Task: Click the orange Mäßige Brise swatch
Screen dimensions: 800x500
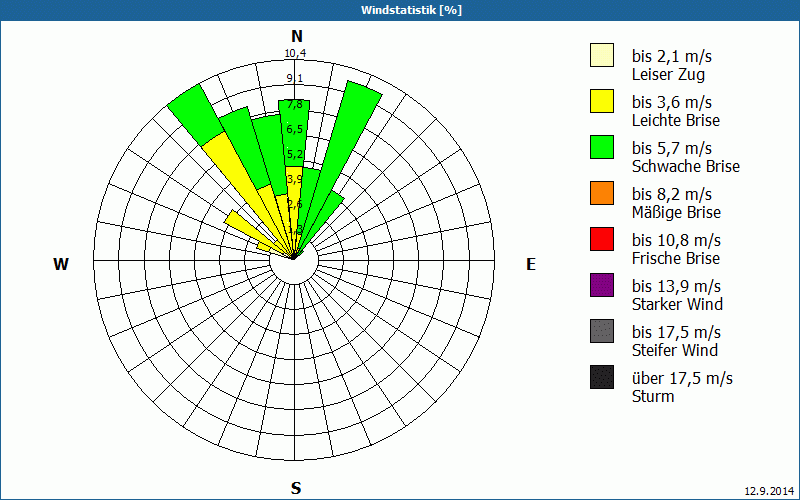Action: pyautogui.click(x=602, y=193)
